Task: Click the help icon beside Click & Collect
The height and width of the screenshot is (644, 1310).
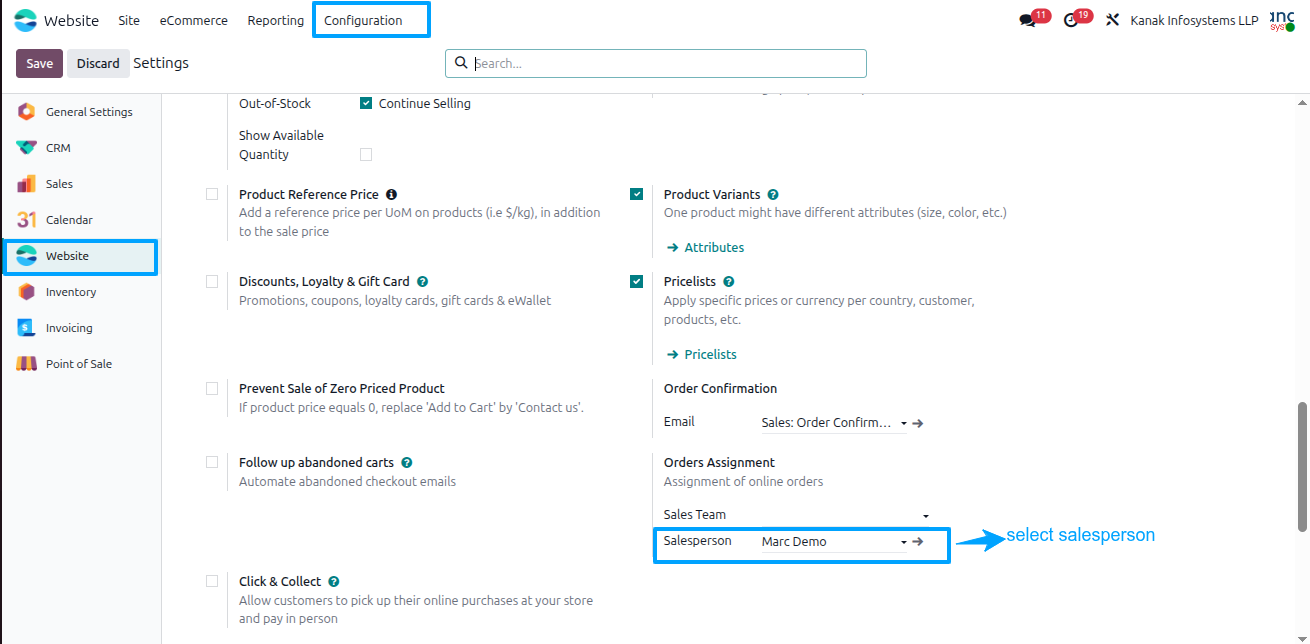Action: [x=334, y=582]
